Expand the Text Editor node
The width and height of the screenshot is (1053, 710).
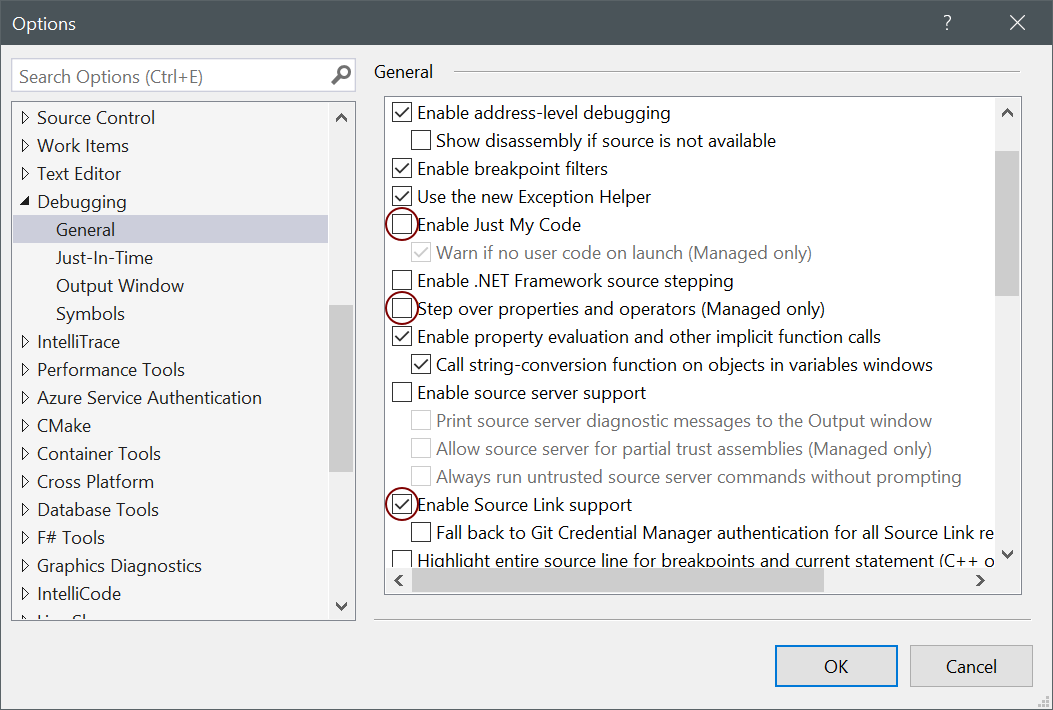[x=25, y=174]
